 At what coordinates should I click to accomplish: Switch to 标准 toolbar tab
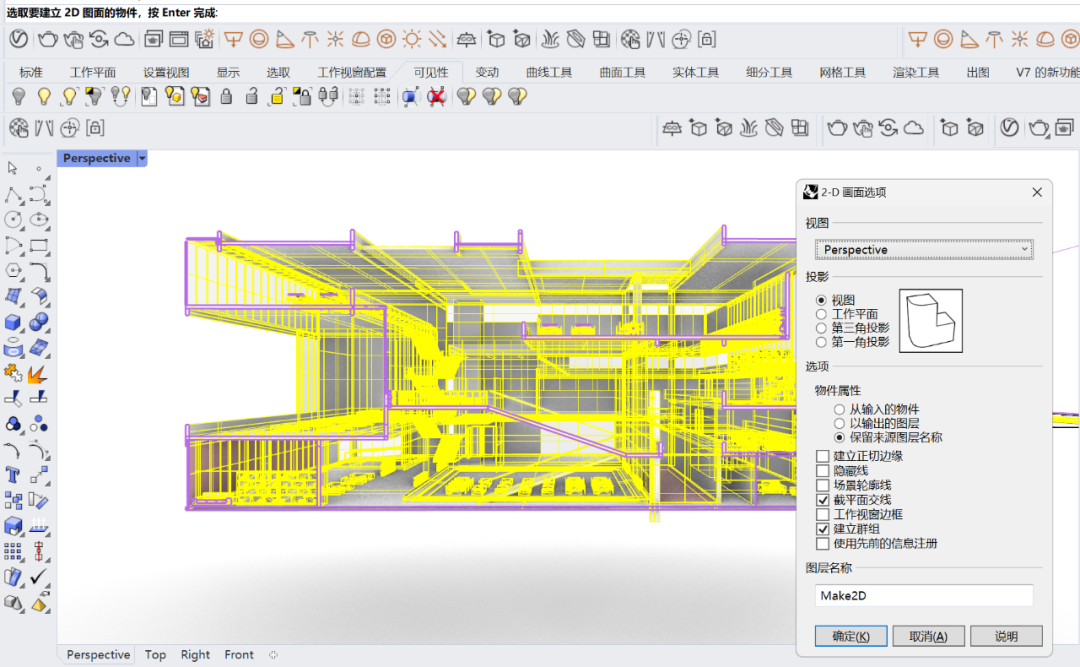point(30,72)
